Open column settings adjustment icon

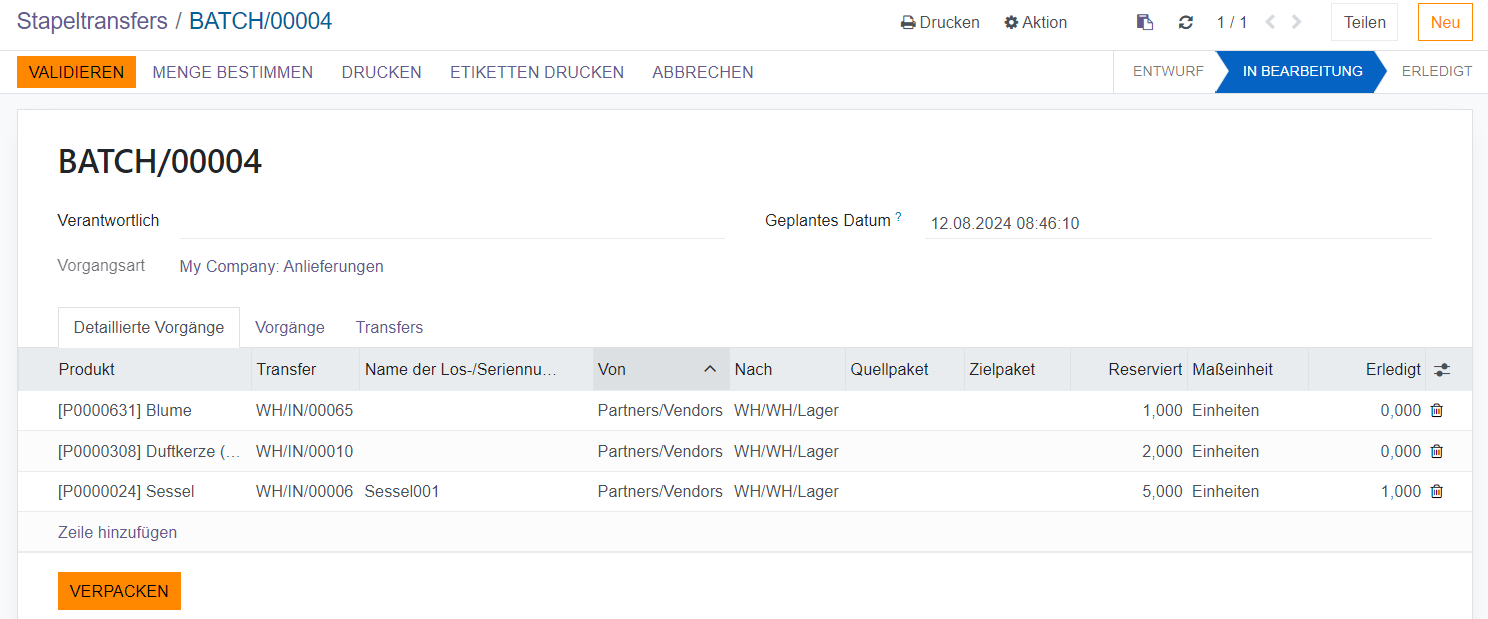pyautogui.click(x=1441, y=370)
